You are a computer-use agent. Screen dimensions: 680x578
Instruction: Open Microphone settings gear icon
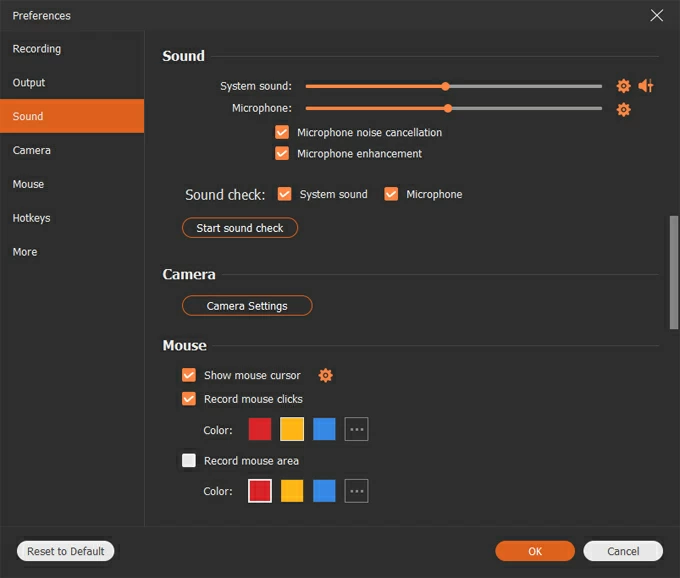[623, 109]
